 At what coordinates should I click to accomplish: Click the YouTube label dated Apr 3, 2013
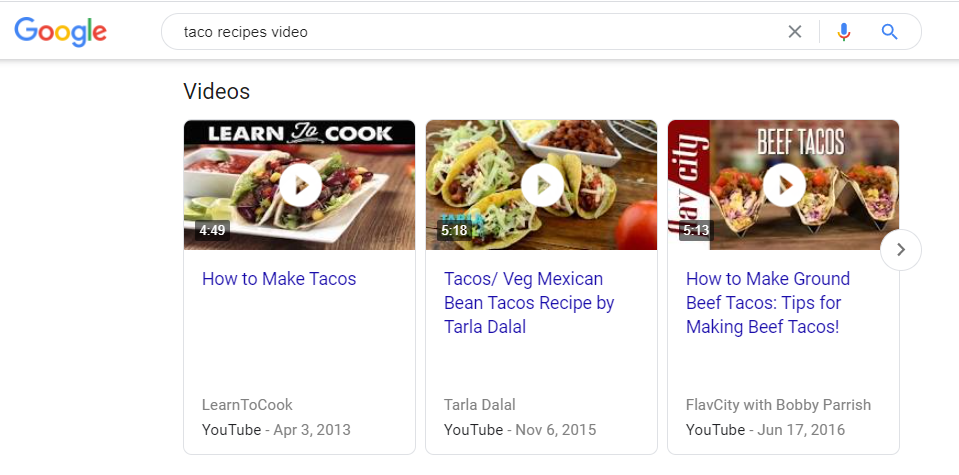[231, 430]
